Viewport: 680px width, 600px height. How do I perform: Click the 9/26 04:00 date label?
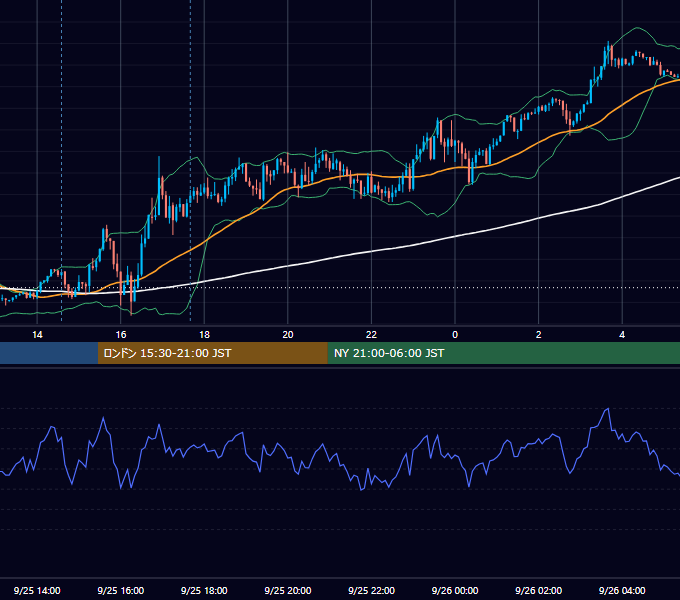(x=622, y=590)
